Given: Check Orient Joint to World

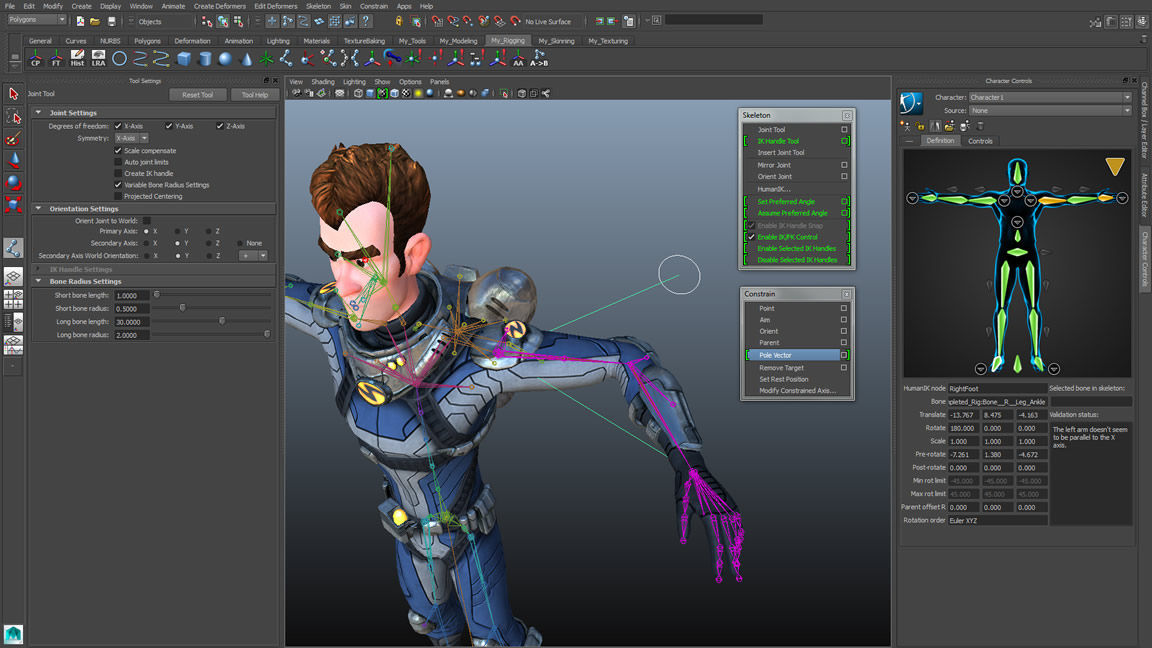Looking at the screenshot, I should point(147,220).
